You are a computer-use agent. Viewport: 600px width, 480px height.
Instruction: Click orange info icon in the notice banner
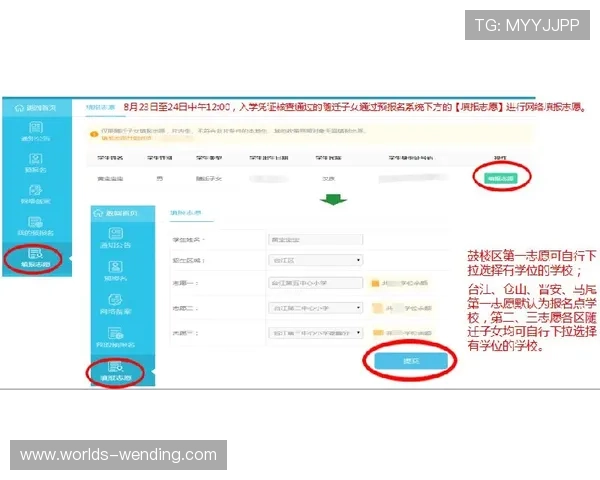94,134
